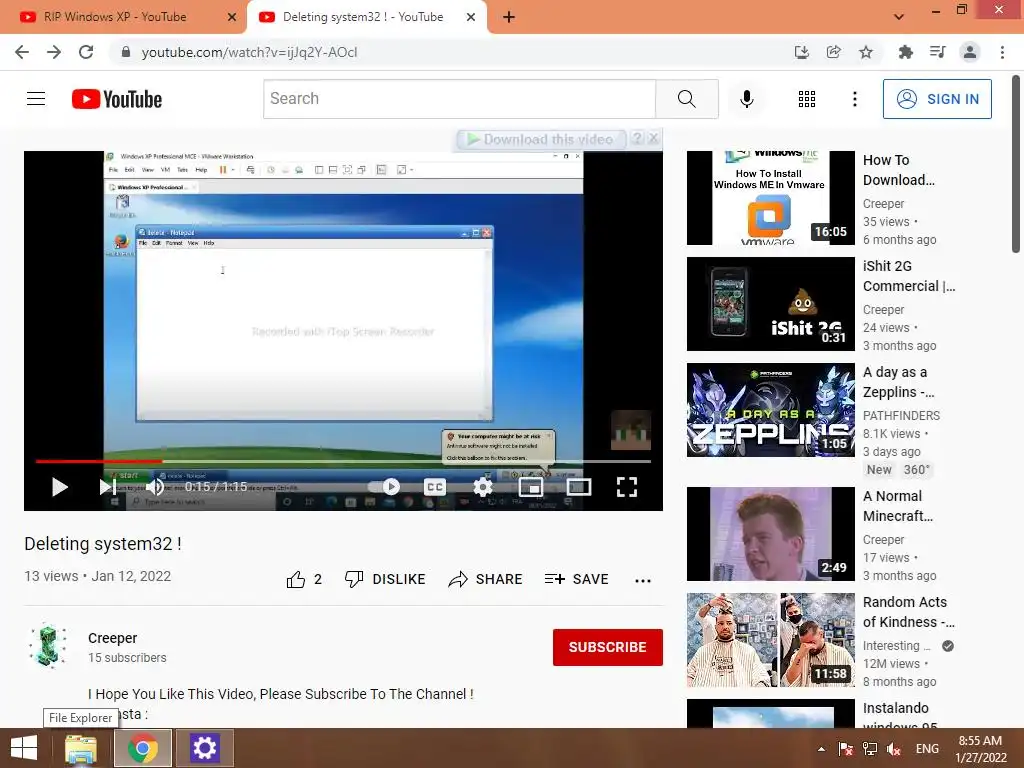
Task: Open the taskbar clock and date
Action: click(x=980, y=749)
